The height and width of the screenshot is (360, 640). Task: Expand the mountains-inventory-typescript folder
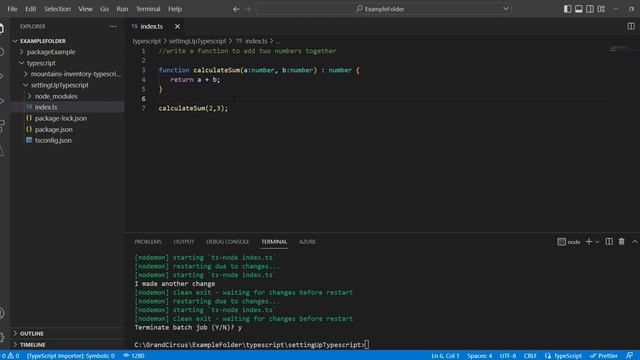76,74
